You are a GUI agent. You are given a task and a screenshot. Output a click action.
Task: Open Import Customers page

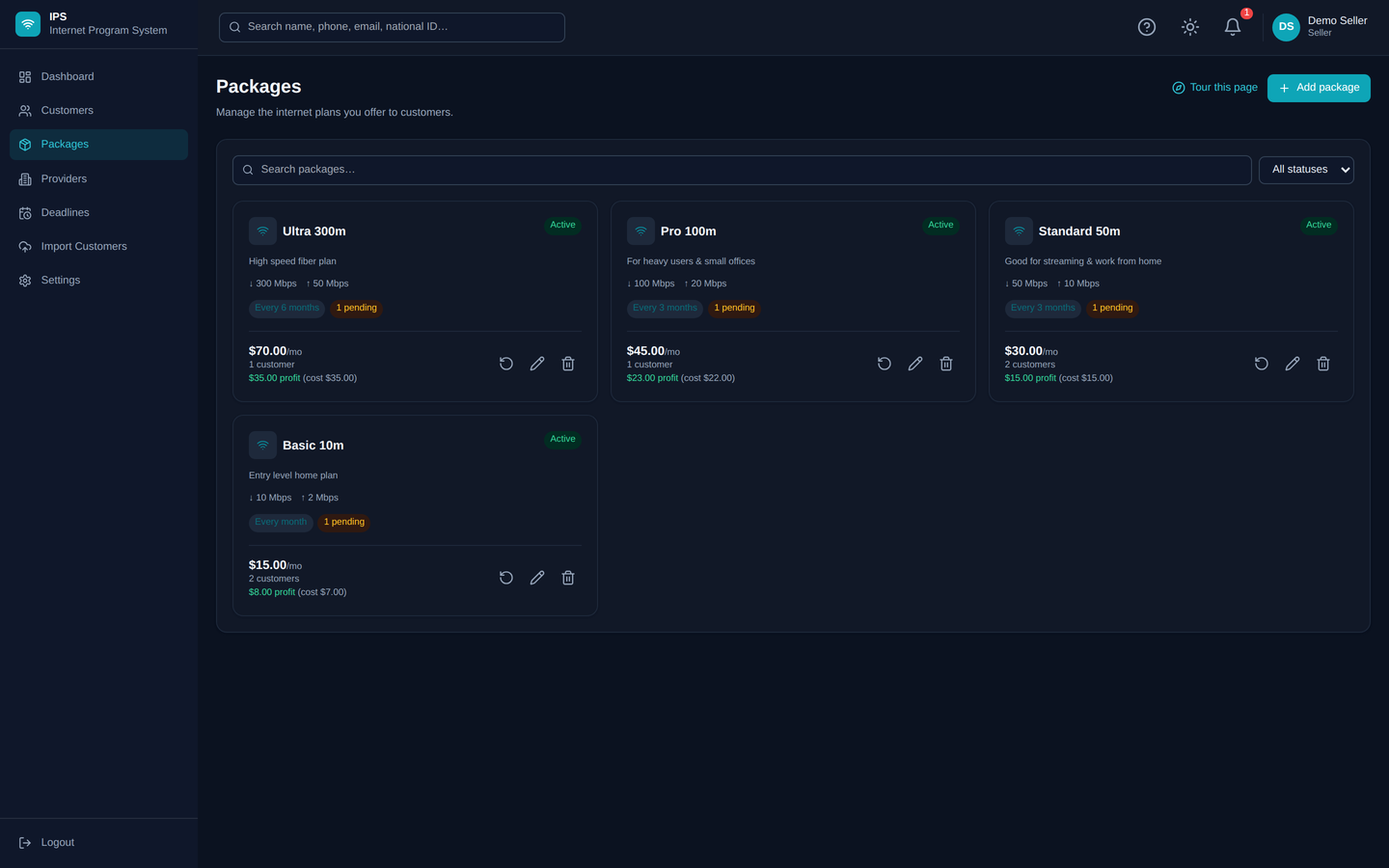pos(98,247)
